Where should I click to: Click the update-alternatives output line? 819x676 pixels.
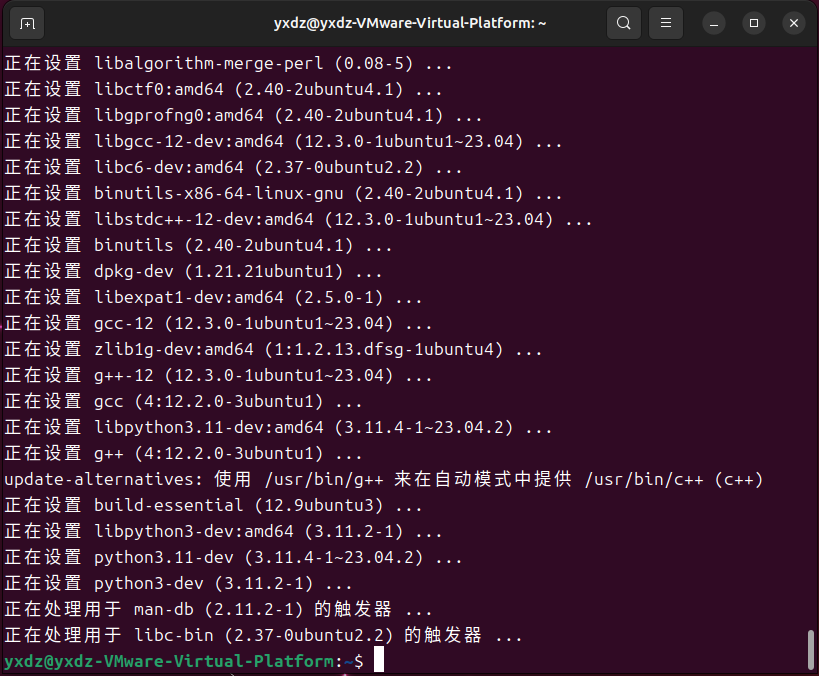point(384,479)
